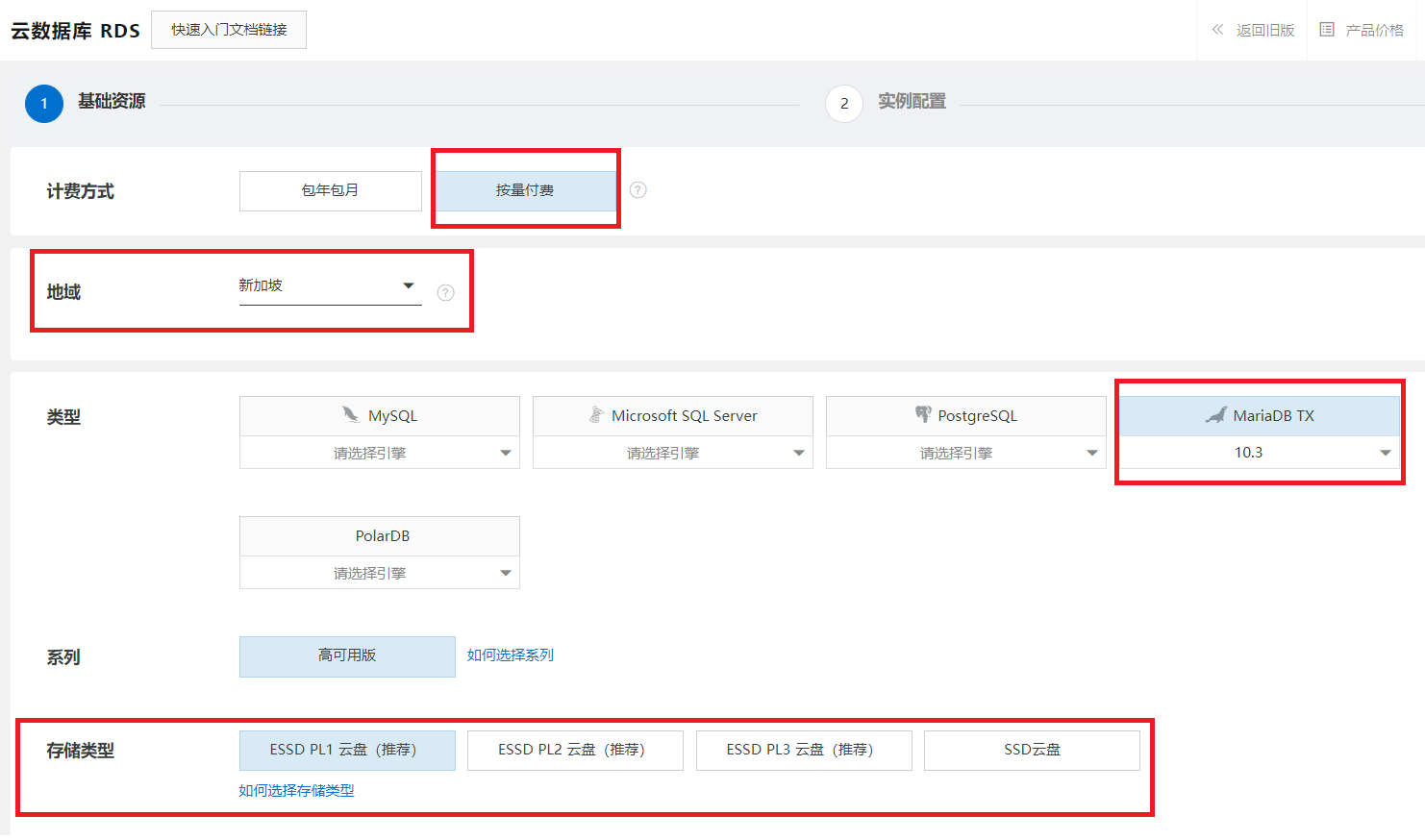Viewport: 1425px width, 840px height.
Task: Open PolarDB engine version dropdown
Action: (380, 573)
